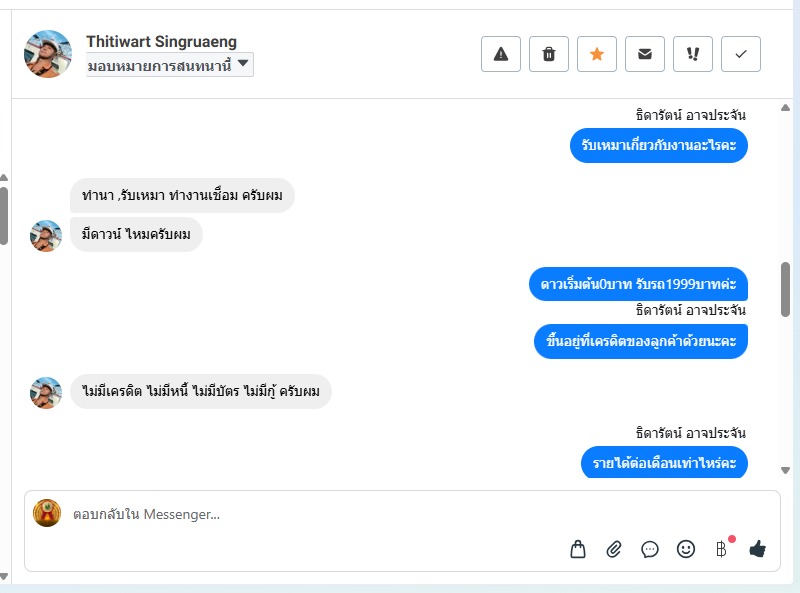800x593 pixels.
Task: Toggle the checkmark done button
Action: pos(741,54)
